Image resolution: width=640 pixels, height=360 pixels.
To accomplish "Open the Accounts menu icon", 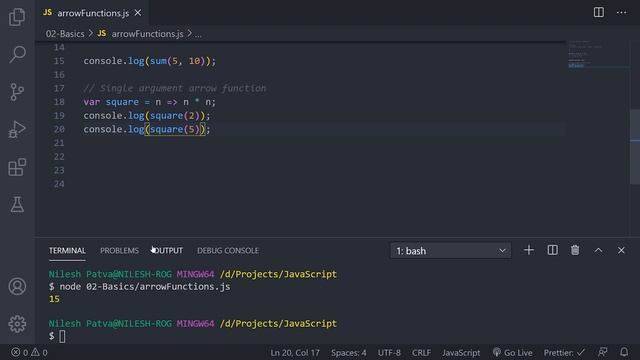I will (x=17, y=287).
